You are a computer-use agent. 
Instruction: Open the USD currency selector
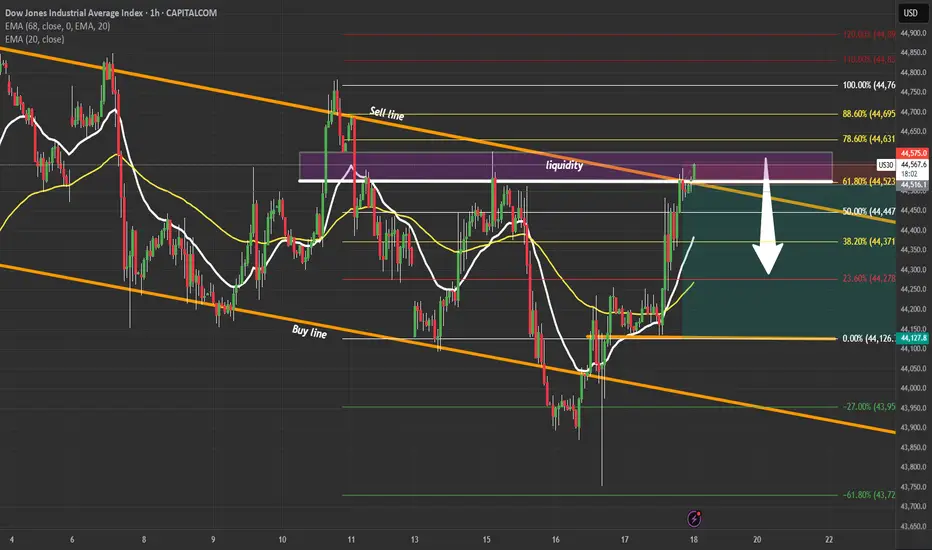coord(910,12)
